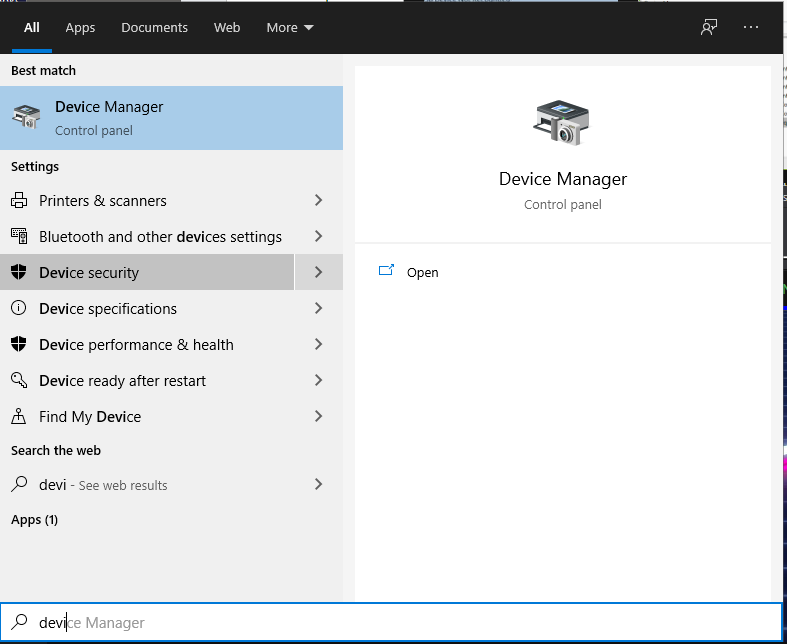Click the Printers & scanners printer icon
Viewport: 787px width, 644px height.
19,200
